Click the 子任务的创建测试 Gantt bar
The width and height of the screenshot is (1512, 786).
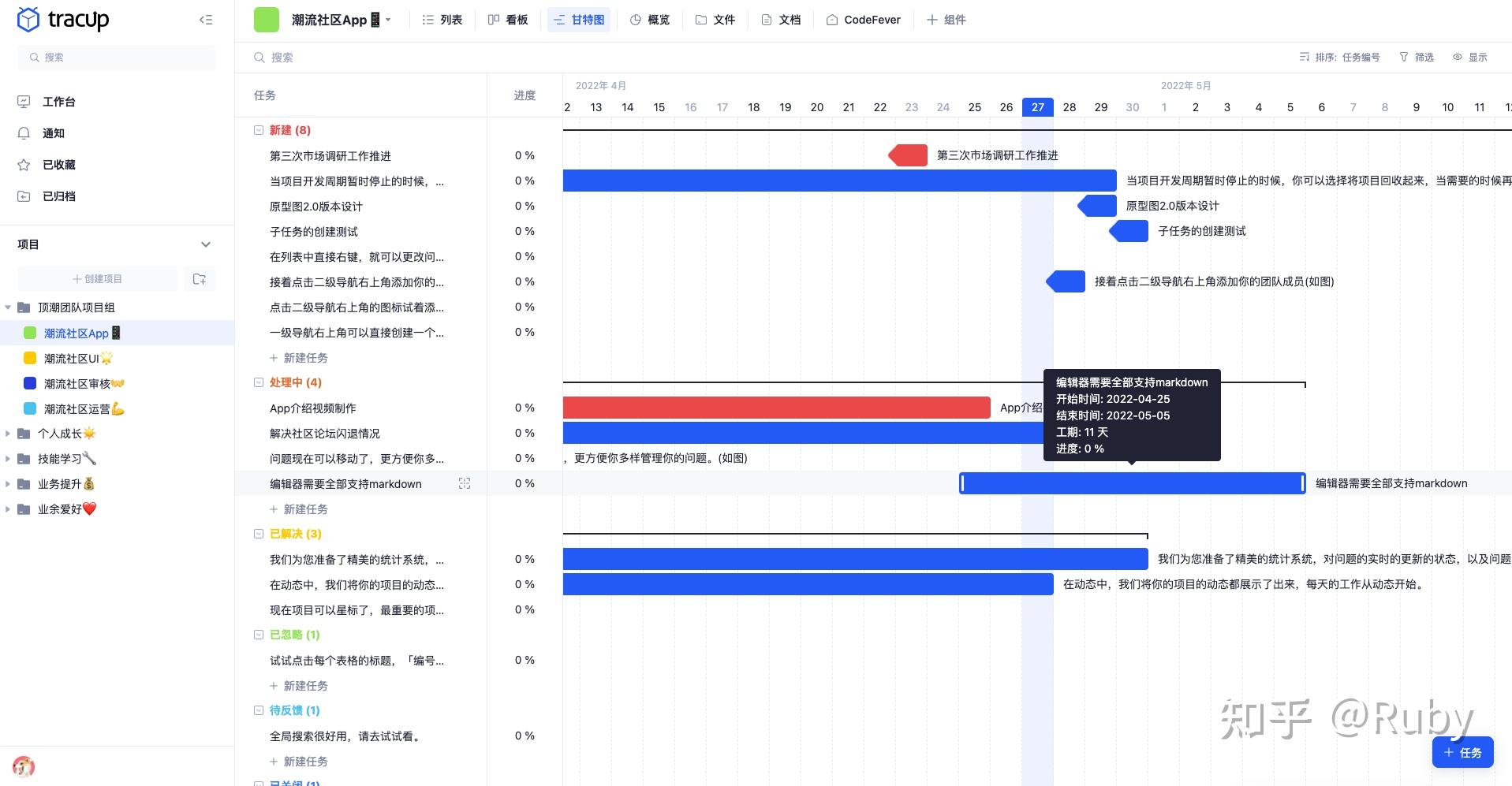1129,231
